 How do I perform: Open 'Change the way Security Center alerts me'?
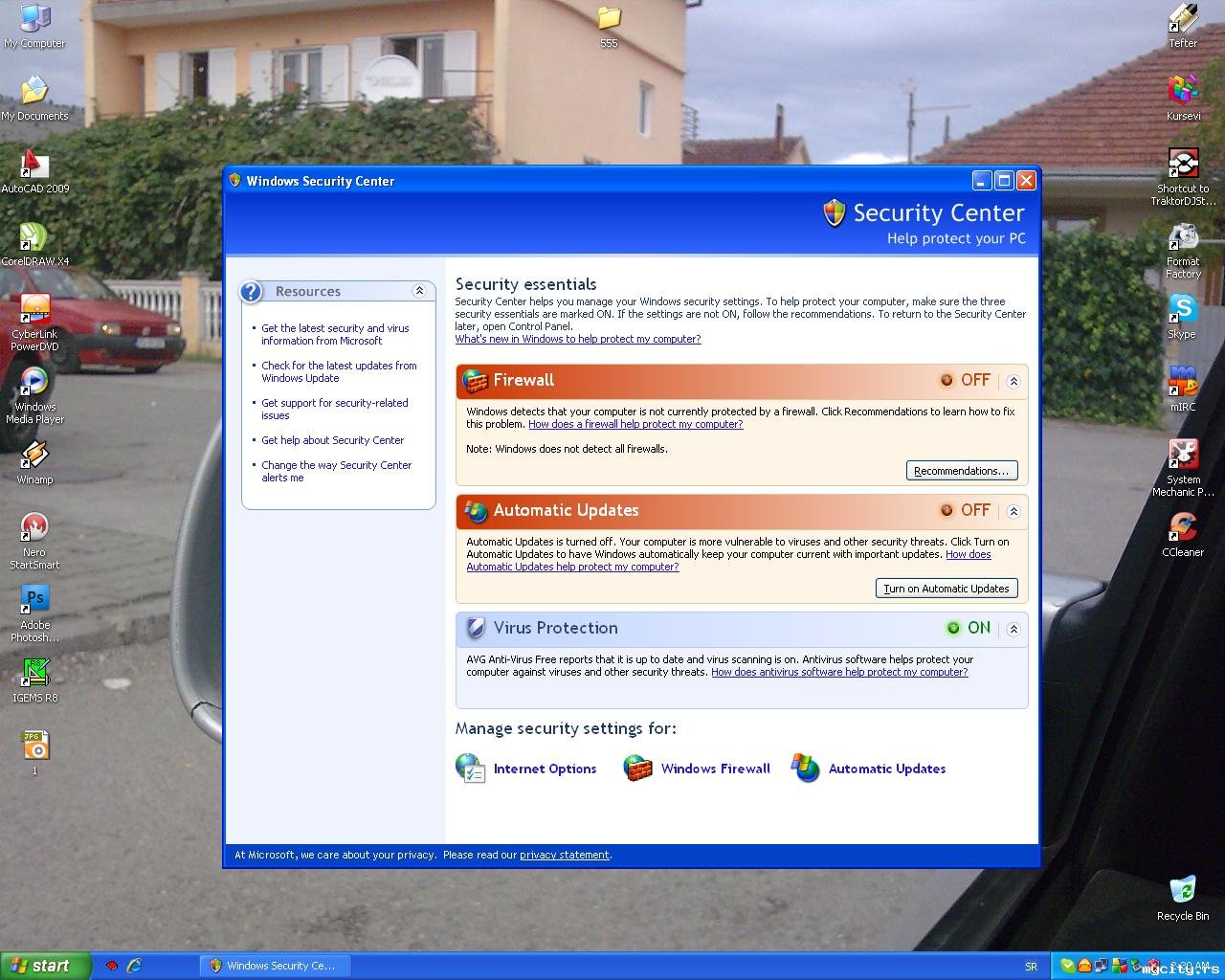pos(337,471)
